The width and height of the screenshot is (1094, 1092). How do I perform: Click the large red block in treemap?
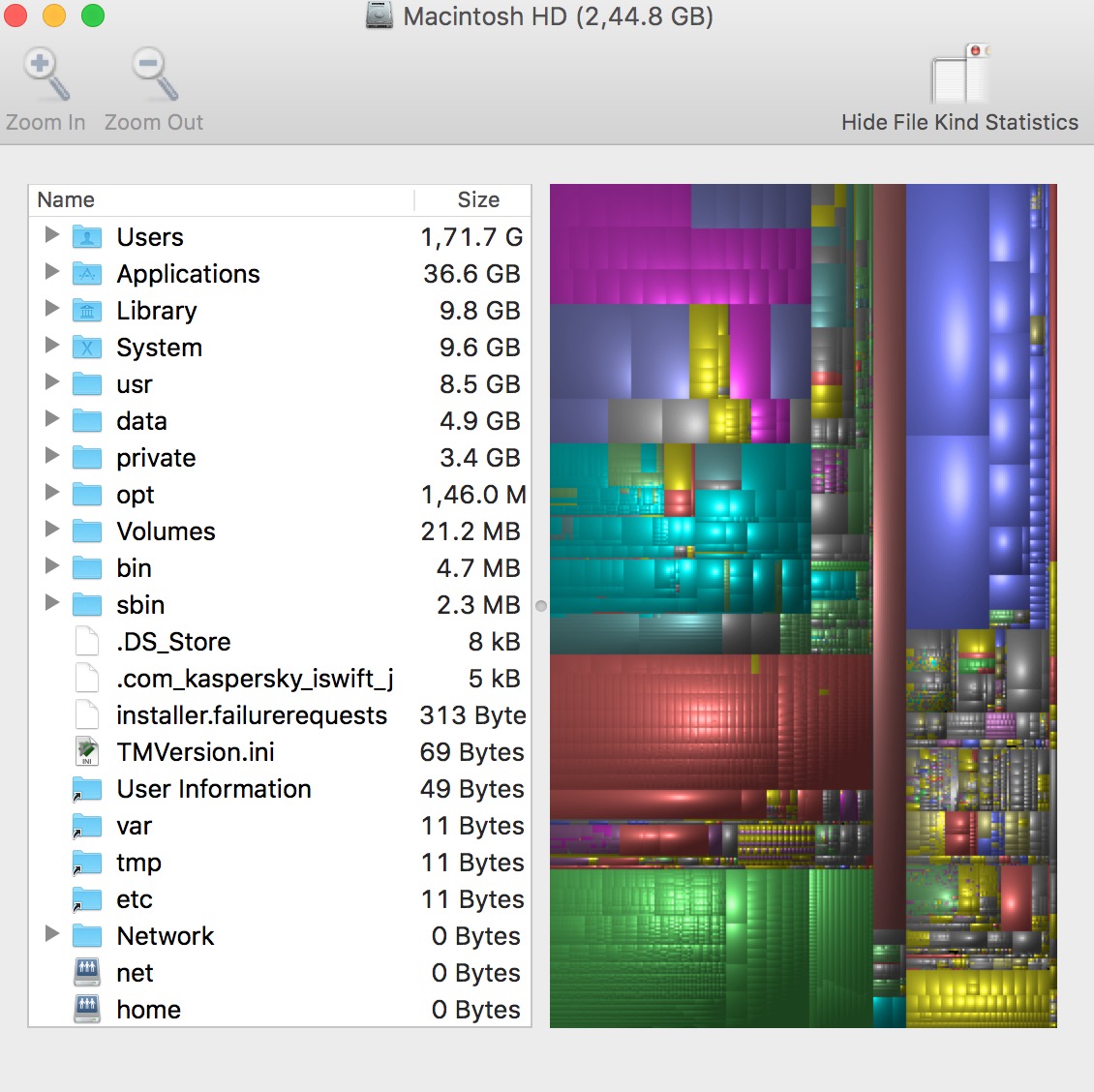(711, 721)
